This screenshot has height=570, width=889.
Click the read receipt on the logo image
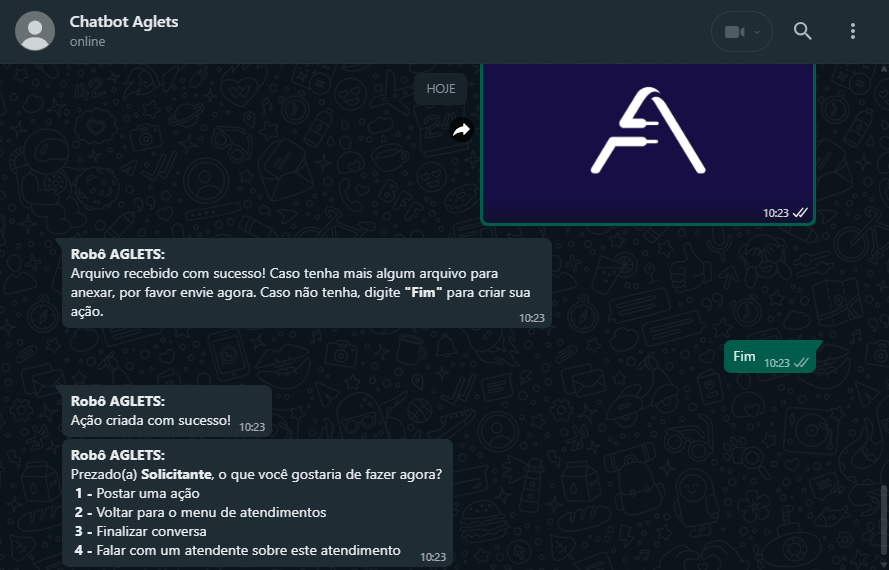coord(799,213)
